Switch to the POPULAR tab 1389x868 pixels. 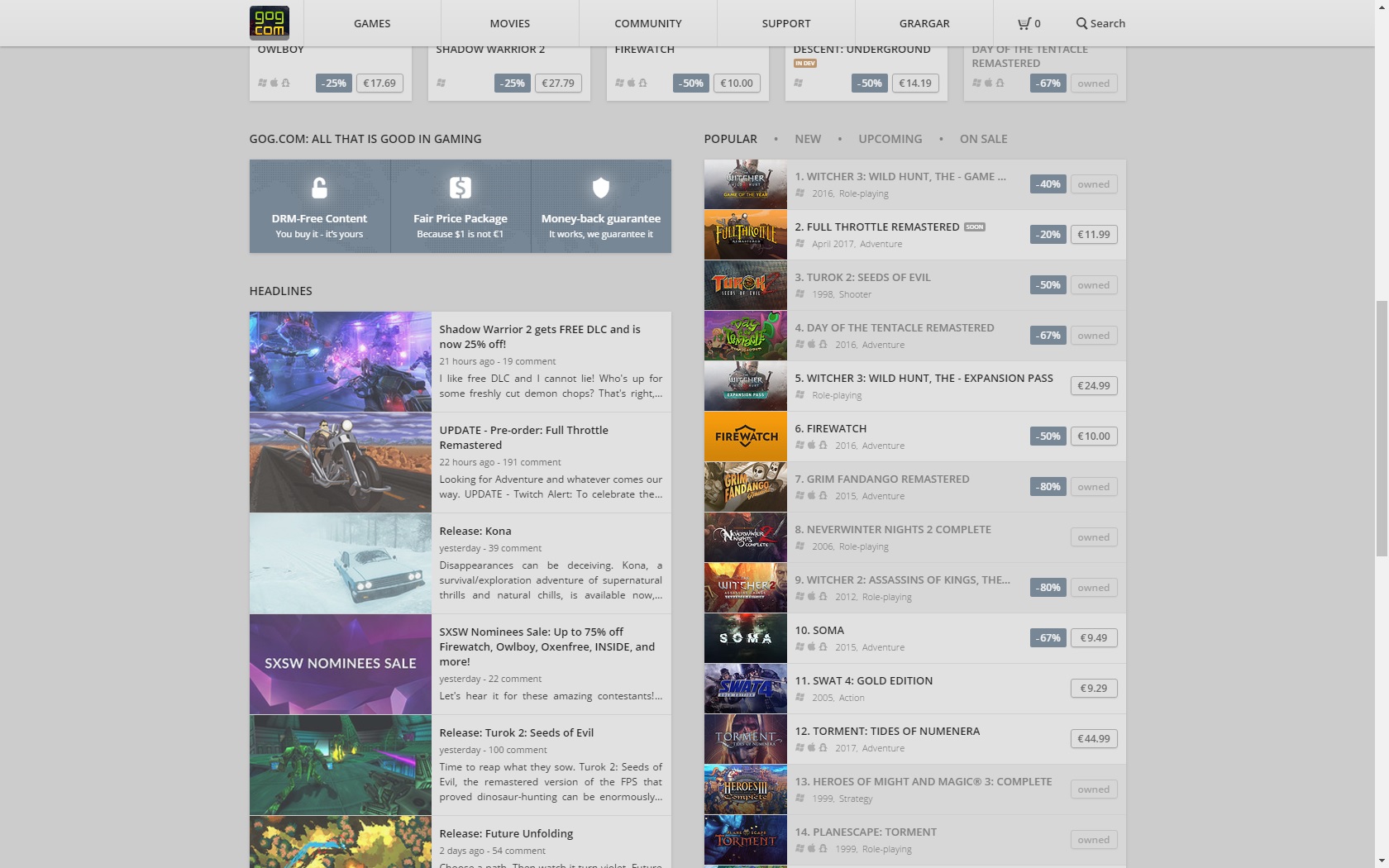coord(731,139)
